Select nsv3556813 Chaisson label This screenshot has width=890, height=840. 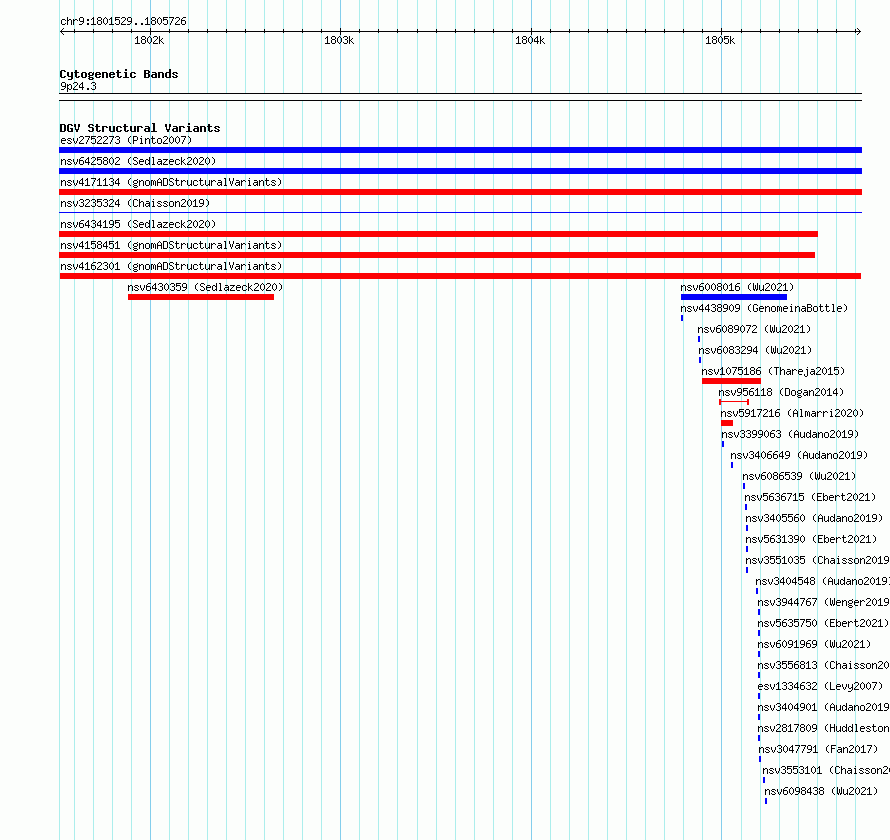tap(824, 665)
